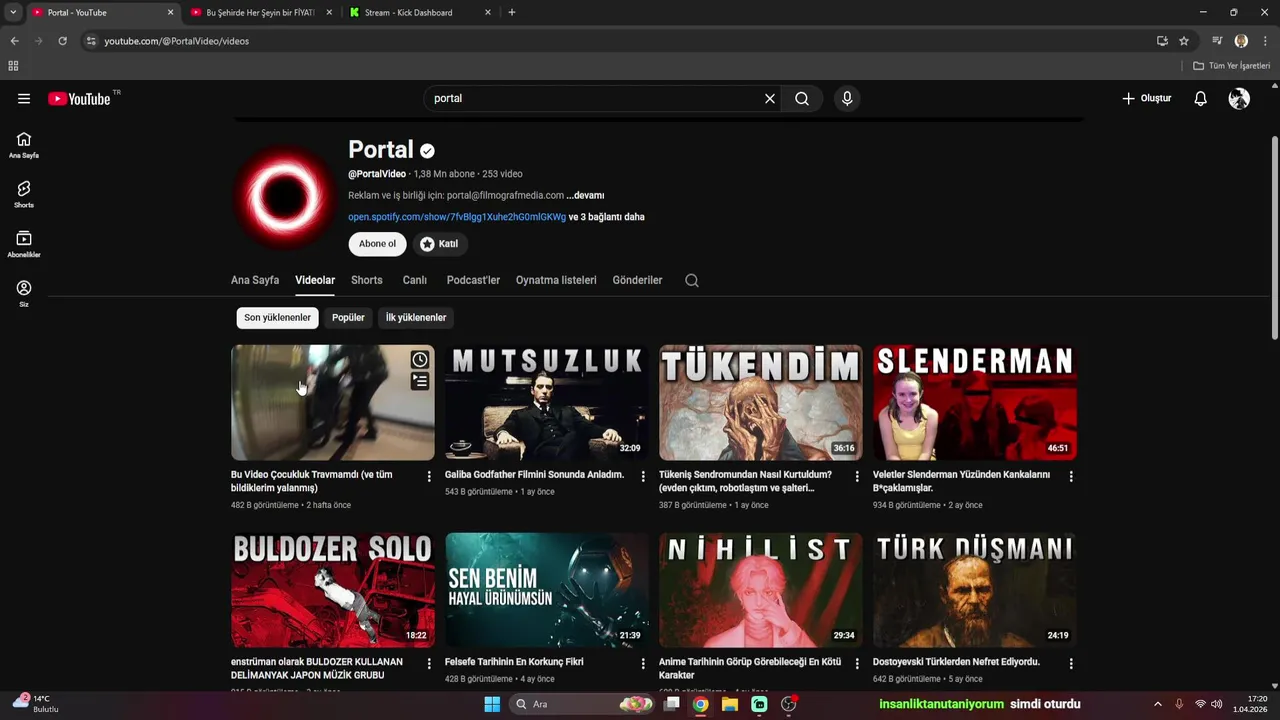Go to Ana Sayfa in sidebar
The height and width of the screenshot is (720, 1280).
pyautogui.click(x=24, y=145)
